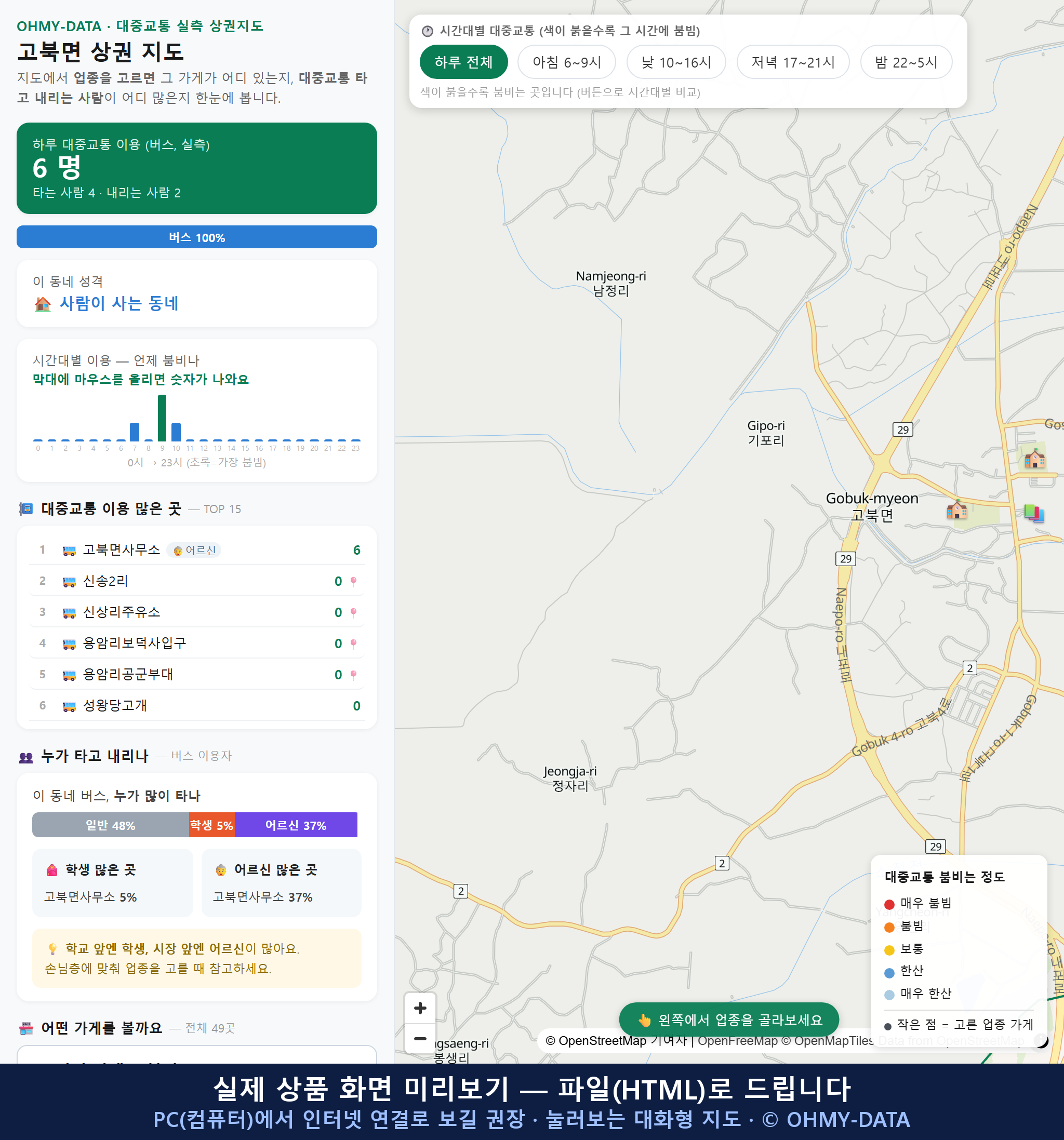Viewport: 1064px width, 1140px height.
Task: Click the 어르신 tag on 고북면사무소
Action: 194,550
